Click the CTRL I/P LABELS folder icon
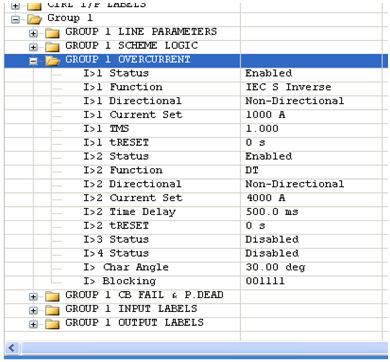This screenshot has width=390, height=362. coord(35,6)
